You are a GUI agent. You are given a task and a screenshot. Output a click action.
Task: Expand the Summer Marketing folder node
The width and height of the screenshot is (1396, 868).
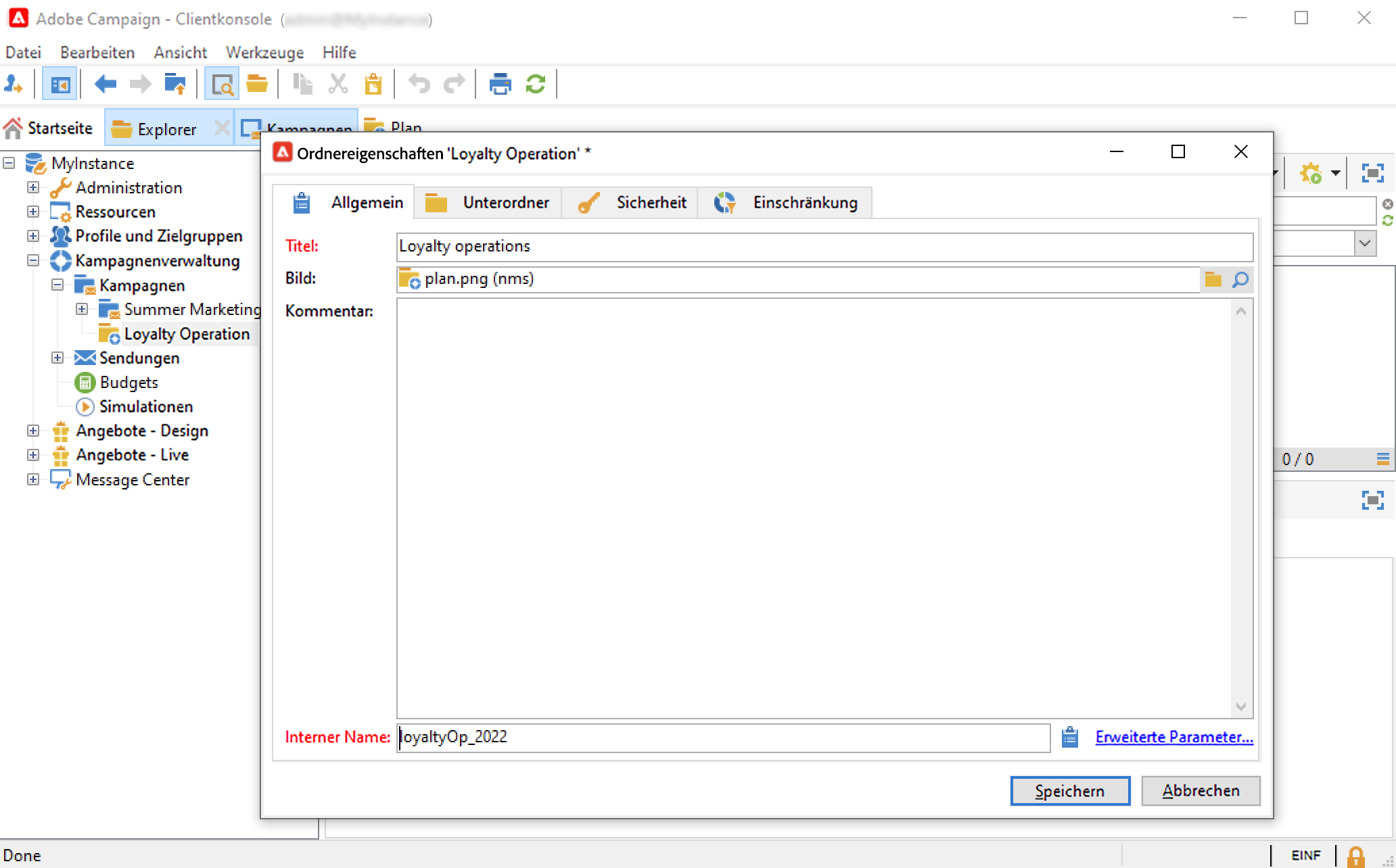tap(82, 309)
